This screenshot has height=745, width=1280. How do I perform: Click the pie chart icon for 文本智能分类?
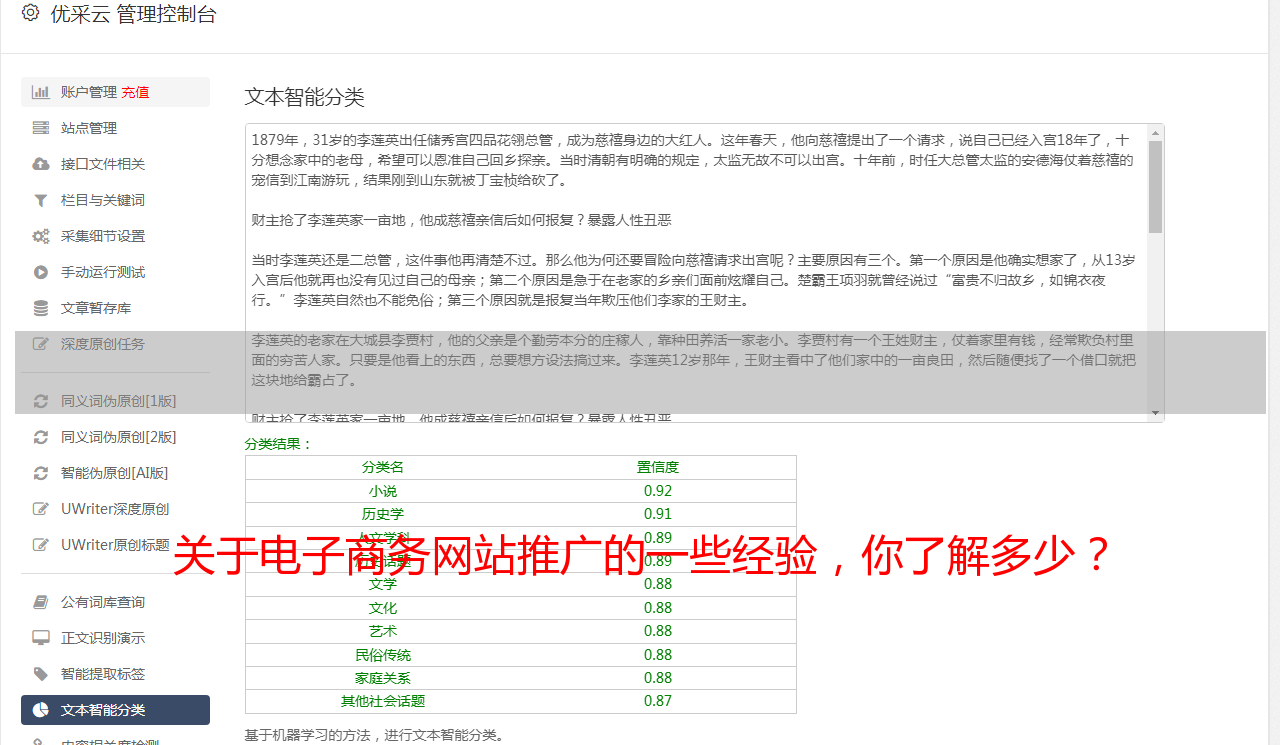click(41, 710)
